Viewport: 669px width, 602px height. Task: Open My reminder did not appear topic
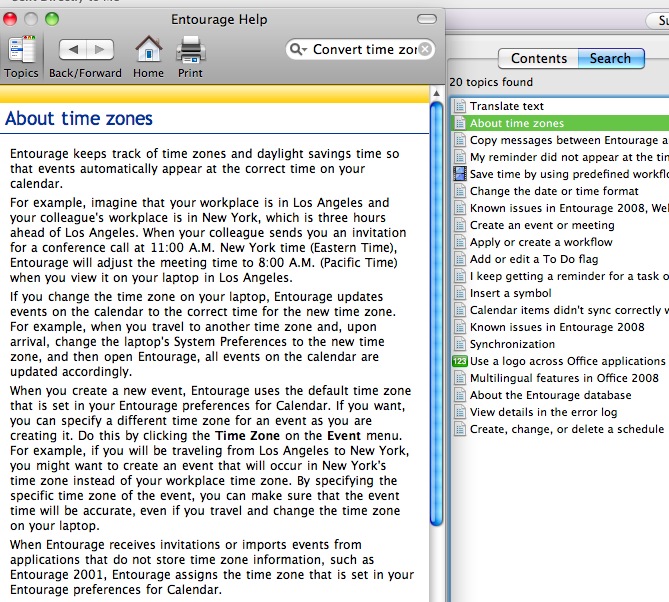coord(560,157)
